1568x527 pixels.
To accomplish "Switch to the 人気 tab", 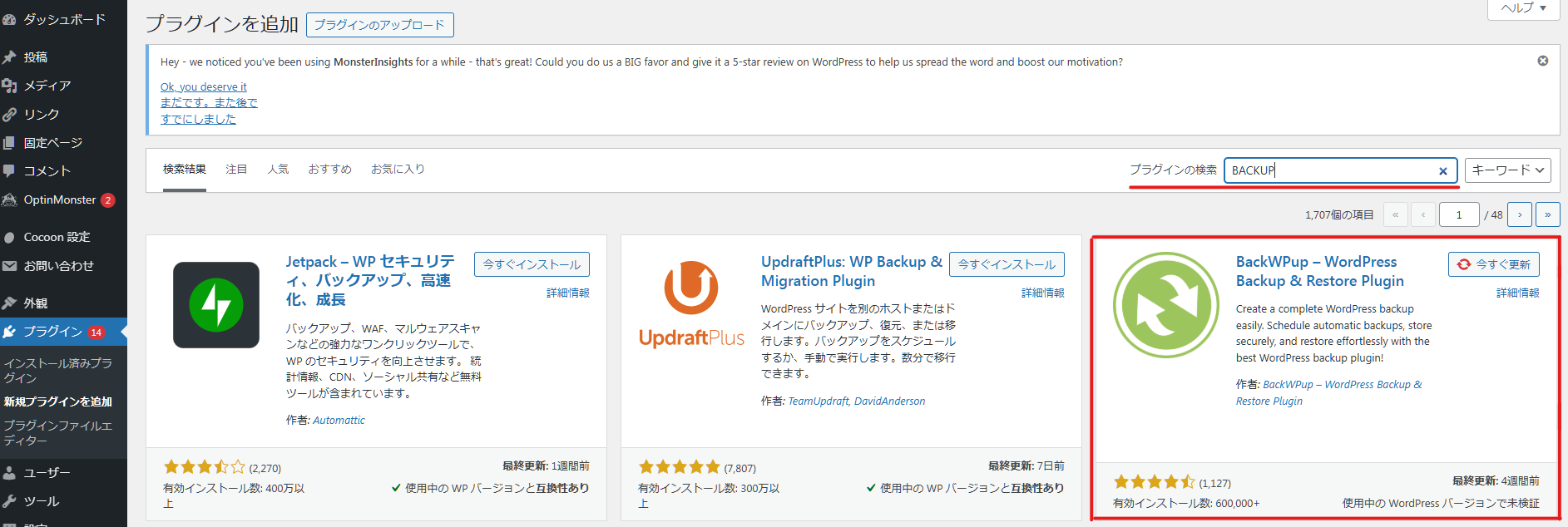I will point(278,169).
